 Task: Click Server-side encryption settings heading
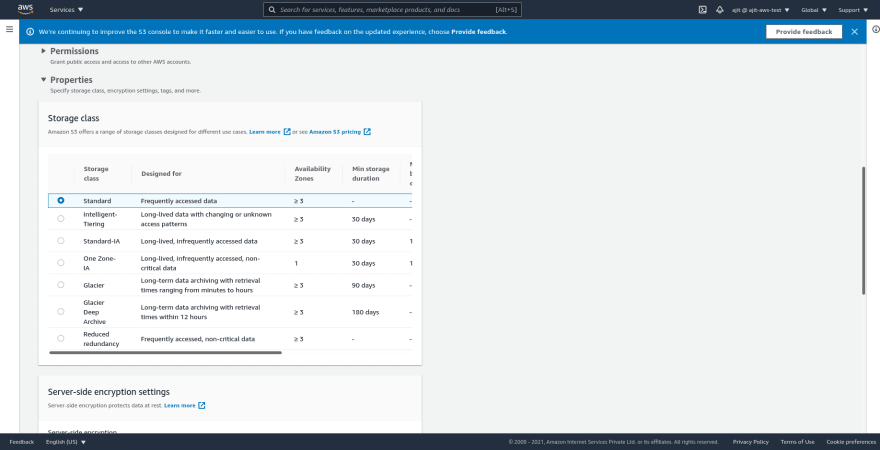(109, 391)
